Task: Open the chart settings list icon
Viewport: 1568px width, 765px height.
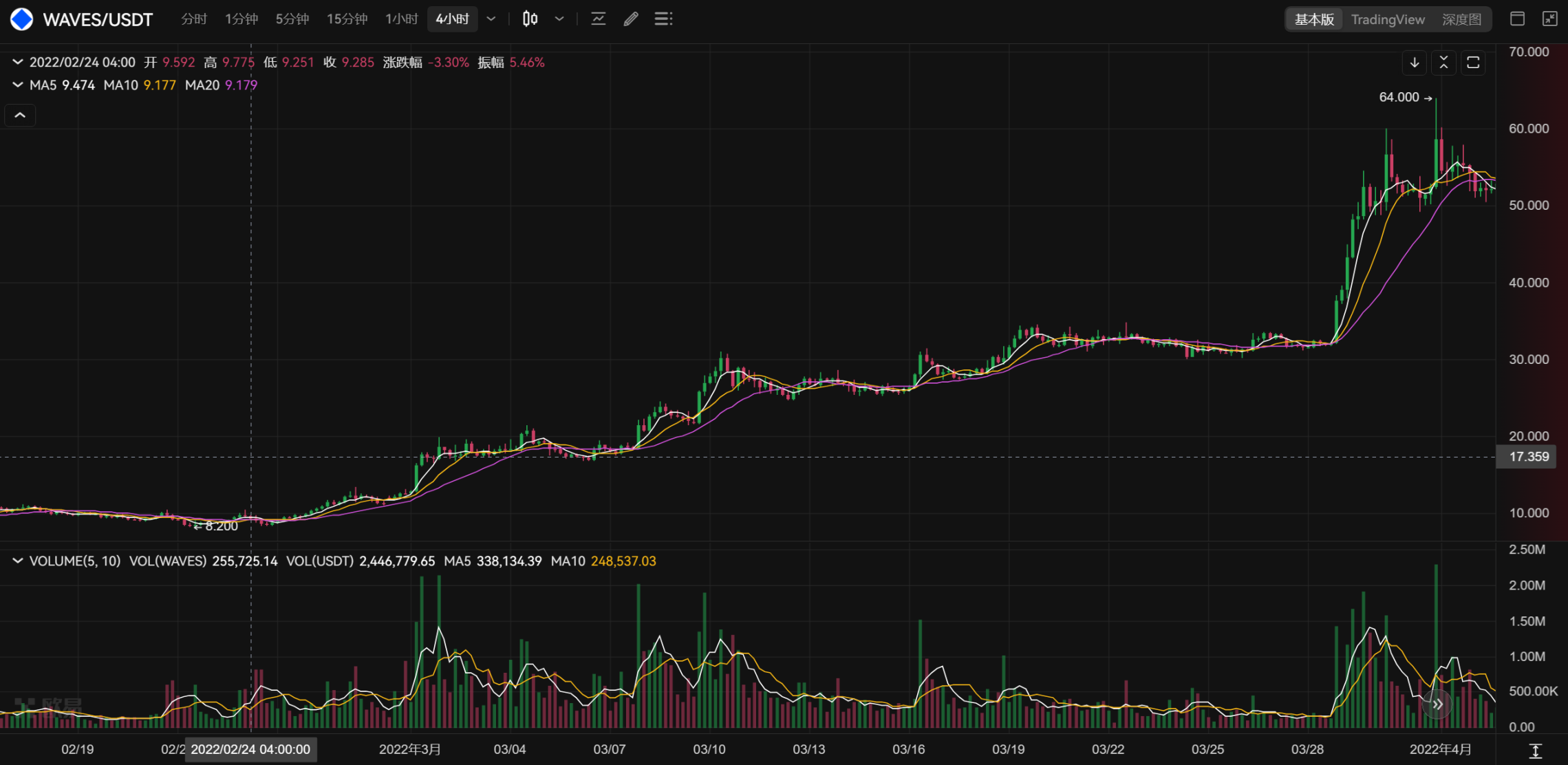Action: point(663,19)
